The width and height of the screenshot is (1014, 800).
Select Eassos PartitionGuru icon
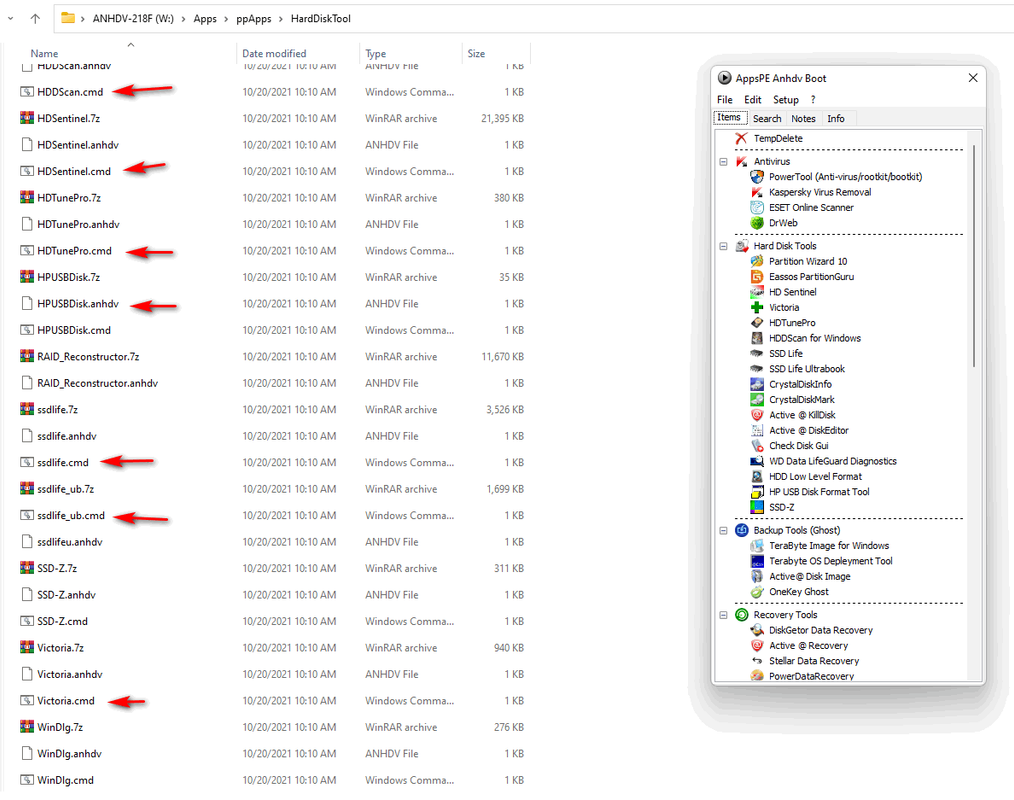(x=757, y=277)
